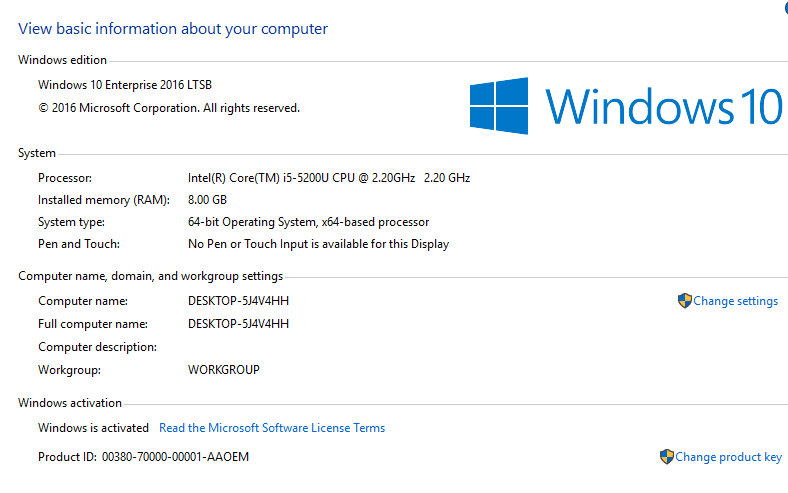
Task: Click the Pen and Touch availability text
Action: tap(318, 244)
